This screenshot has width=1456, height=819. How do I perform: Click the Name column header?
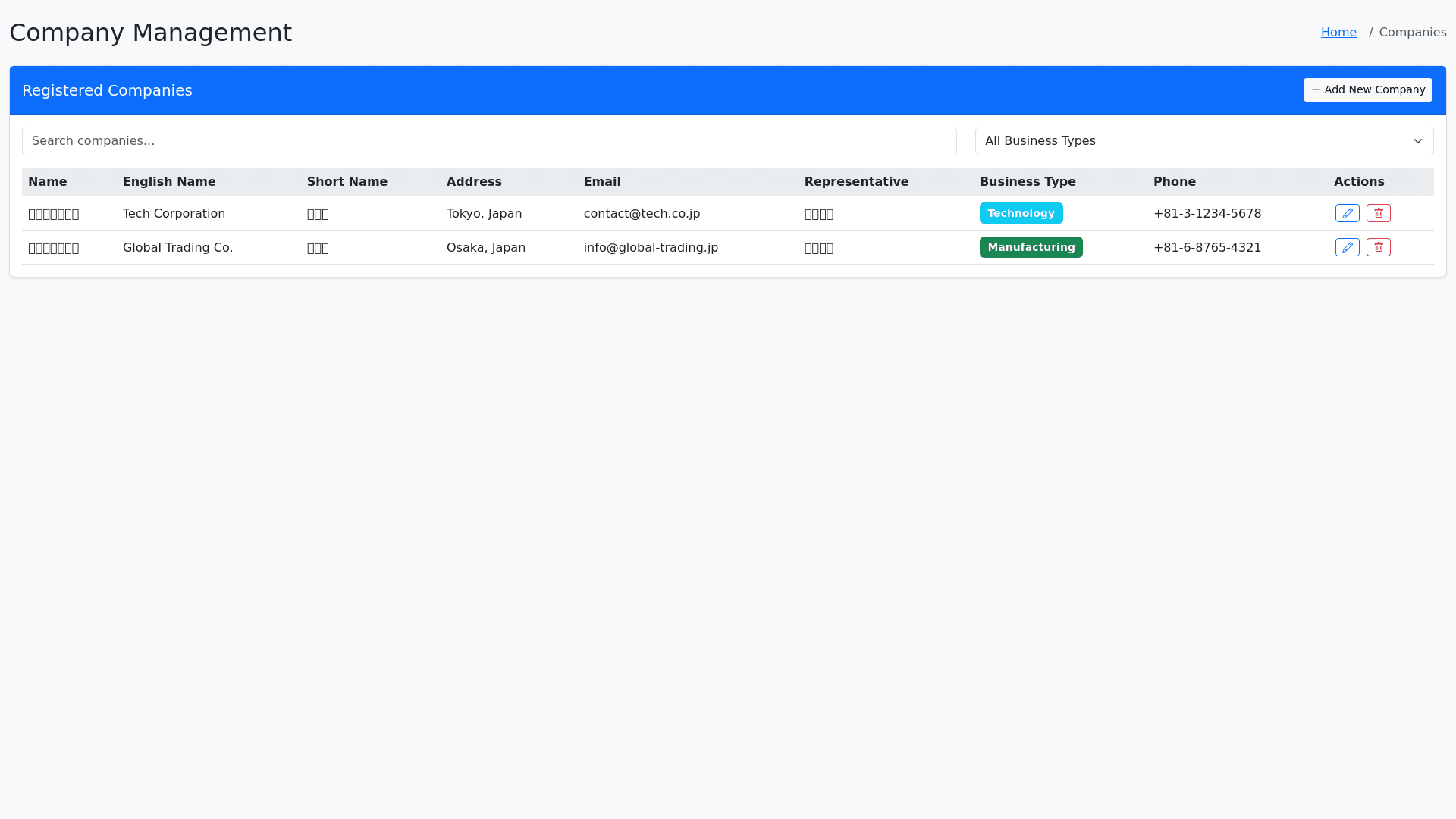click(x=47, y=182)
